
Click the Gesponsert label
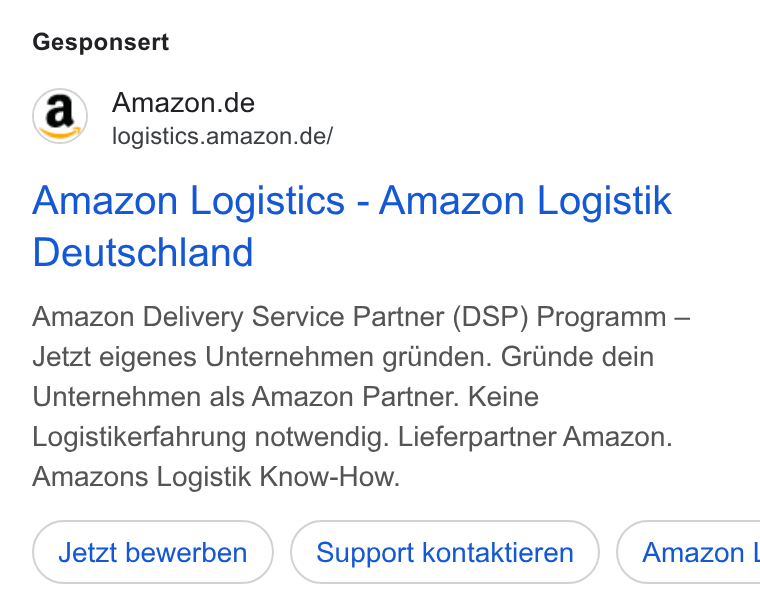101,42
